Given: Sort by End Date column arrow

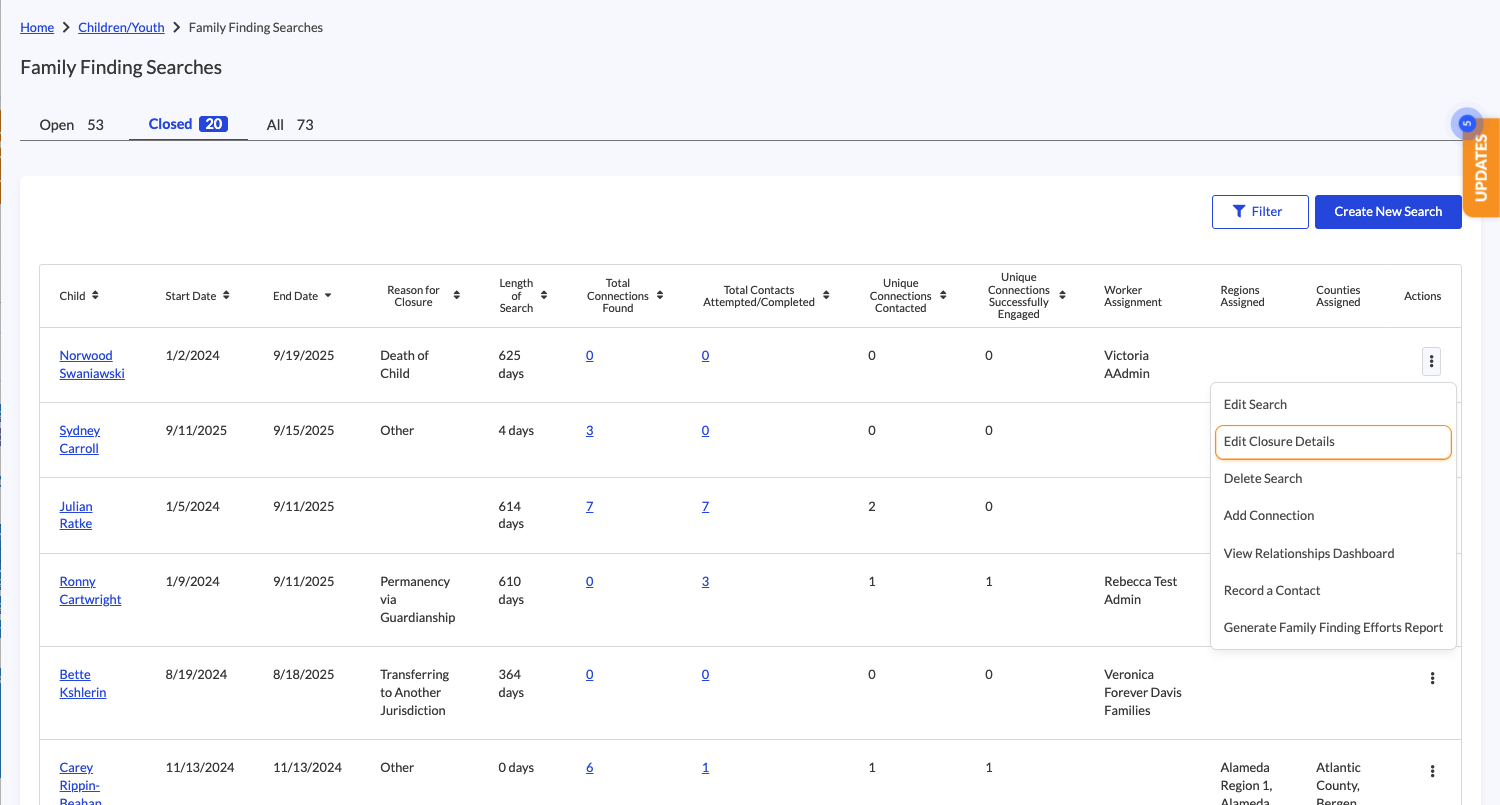Looking at the screenshot, I should [x=328, y=296].
